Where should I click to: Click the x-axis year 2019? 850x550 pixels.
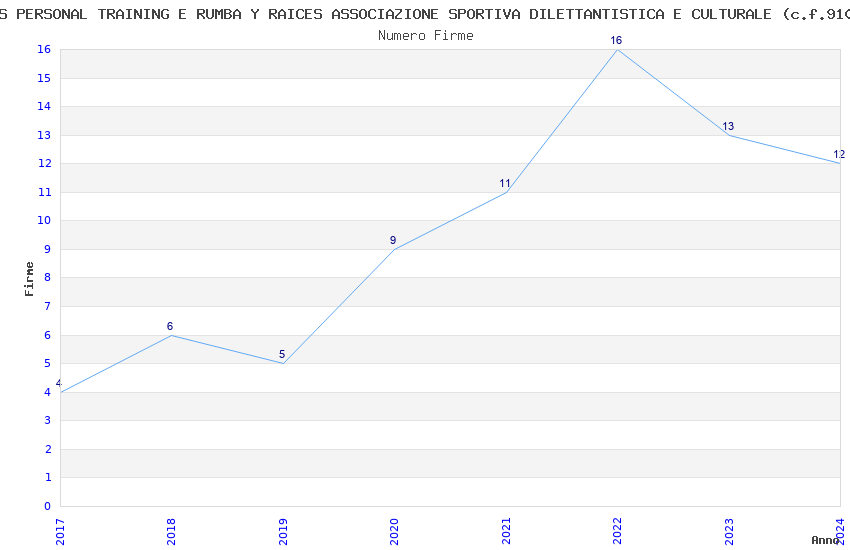click(283, 532)
